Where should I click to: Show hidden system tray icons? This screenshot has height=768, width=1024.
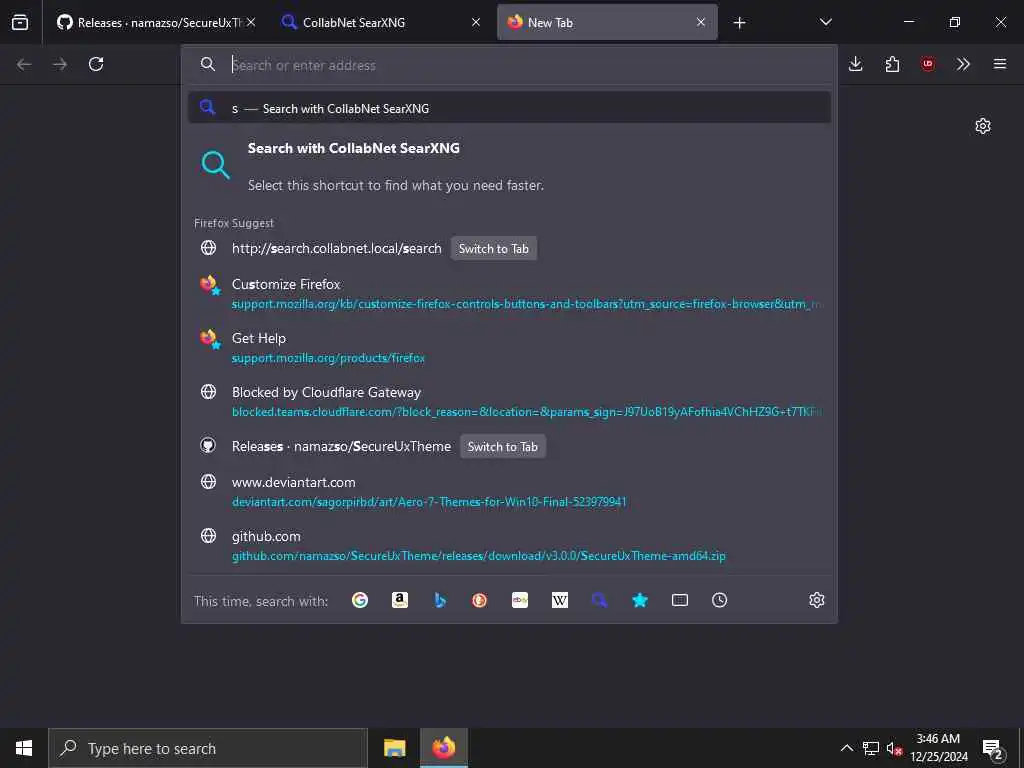pos(846,748)
